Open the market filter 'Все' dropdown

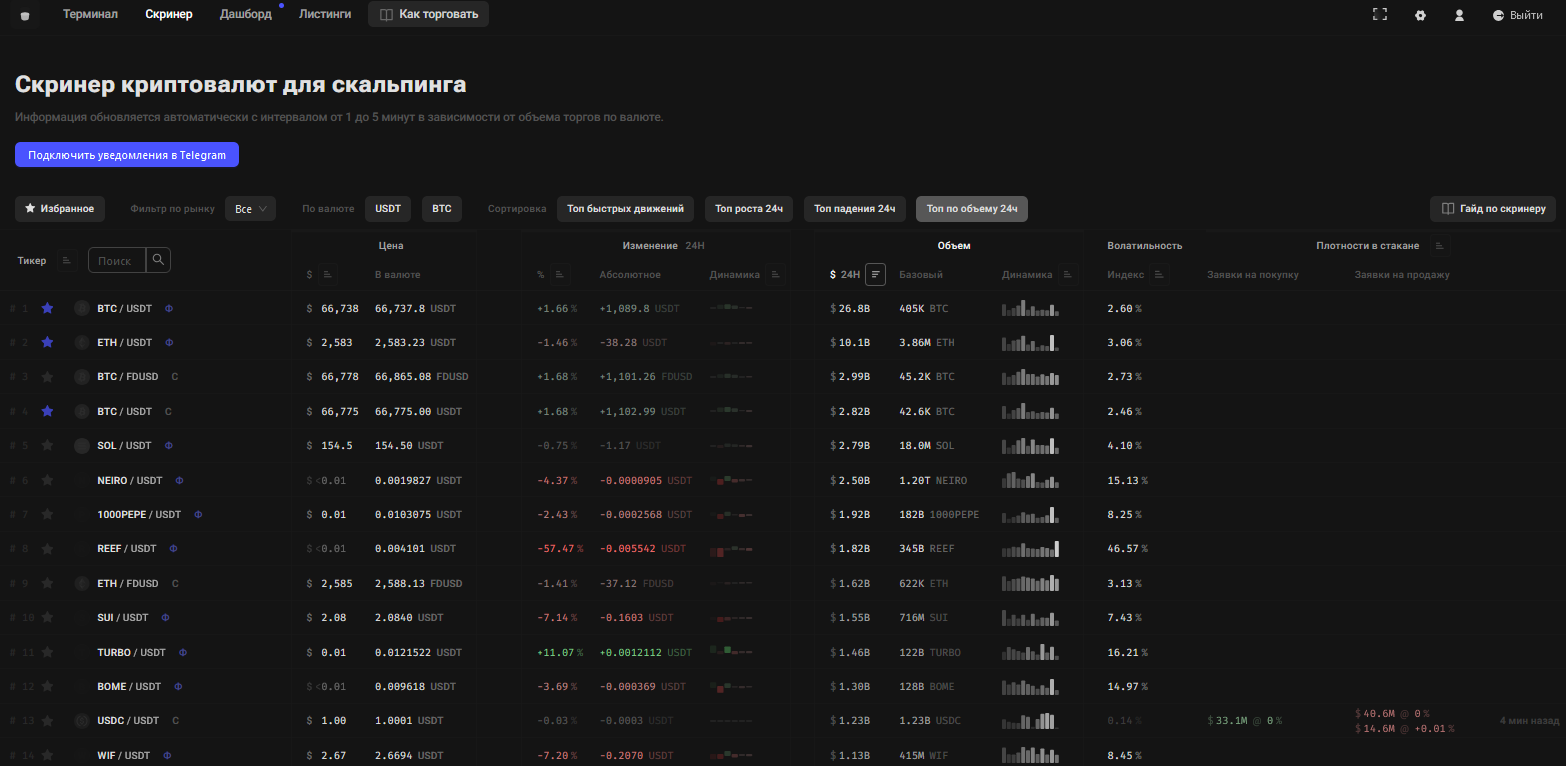click(250, 209)
